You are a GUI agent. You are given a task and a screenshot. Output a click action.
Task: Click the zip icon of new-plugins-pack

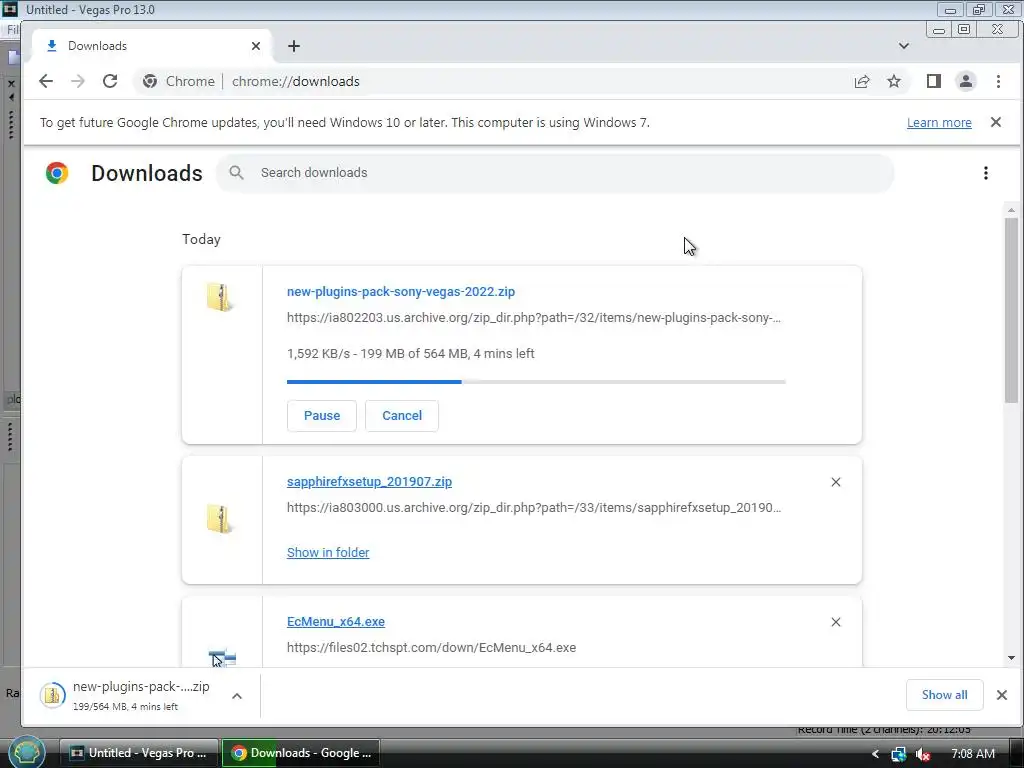coord(220,297)
